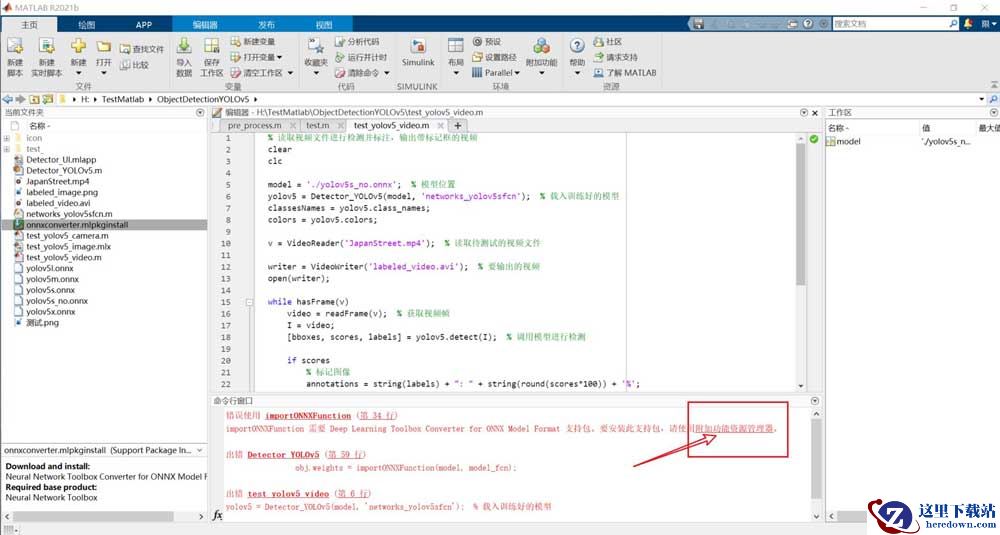The height and width of the screenshot is (535, 1000).
Task: Select onnxconverter.mlpkginstall in the file list
Action: [x=77, y=224]
